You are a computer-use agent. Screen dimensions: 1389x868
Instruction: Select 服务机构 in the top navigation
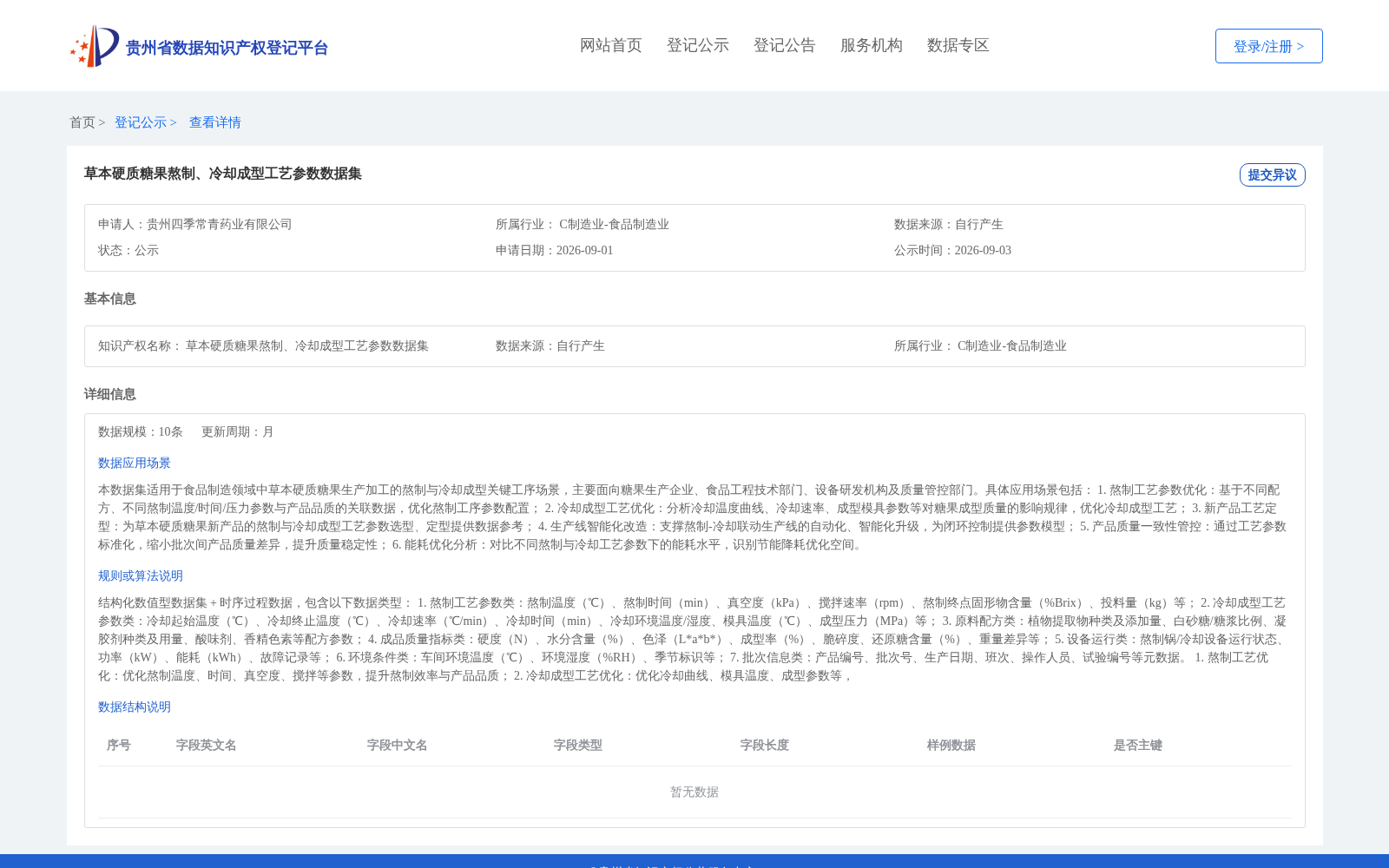[872, 45]
